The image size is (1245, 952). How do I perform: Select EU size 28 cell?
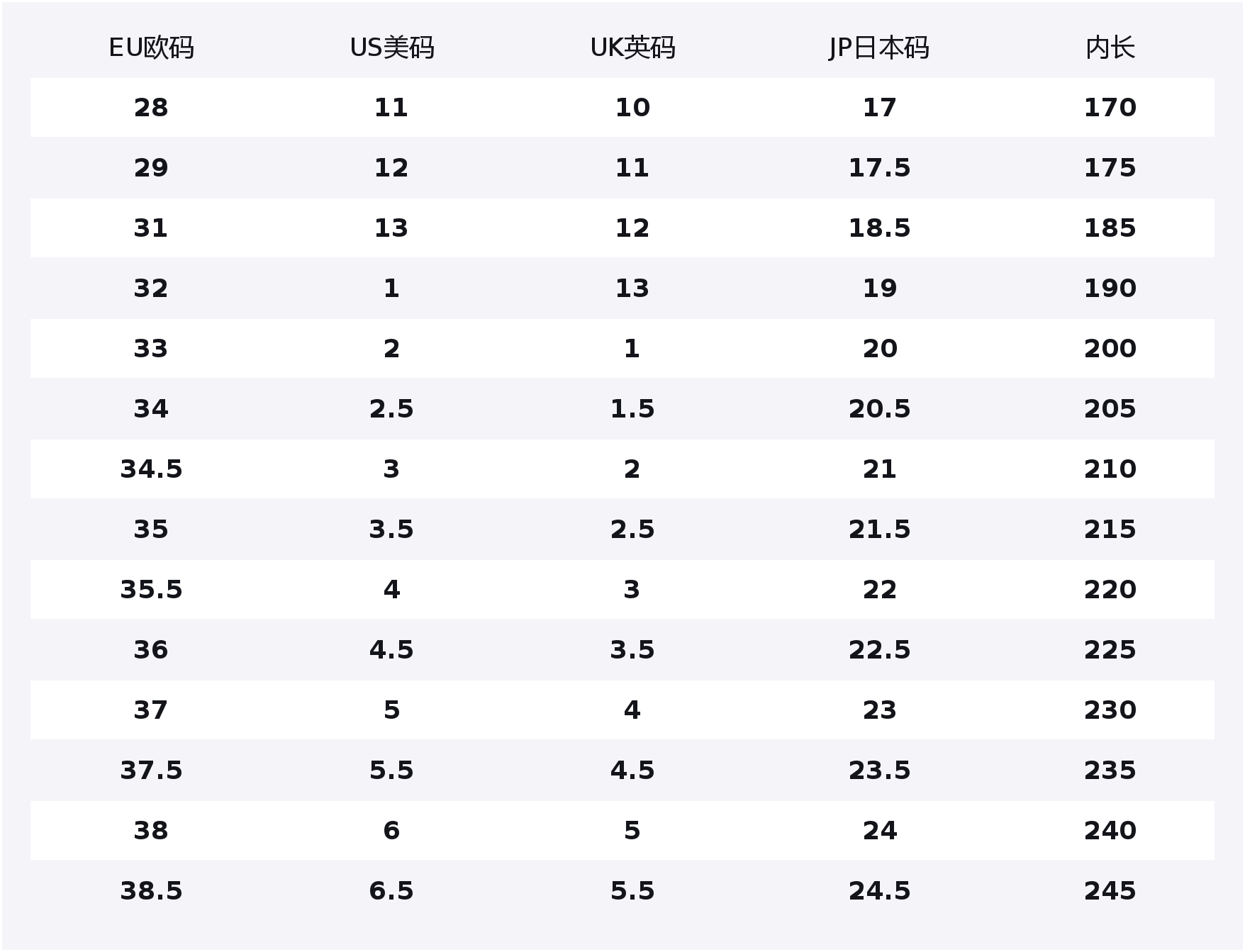151,108
